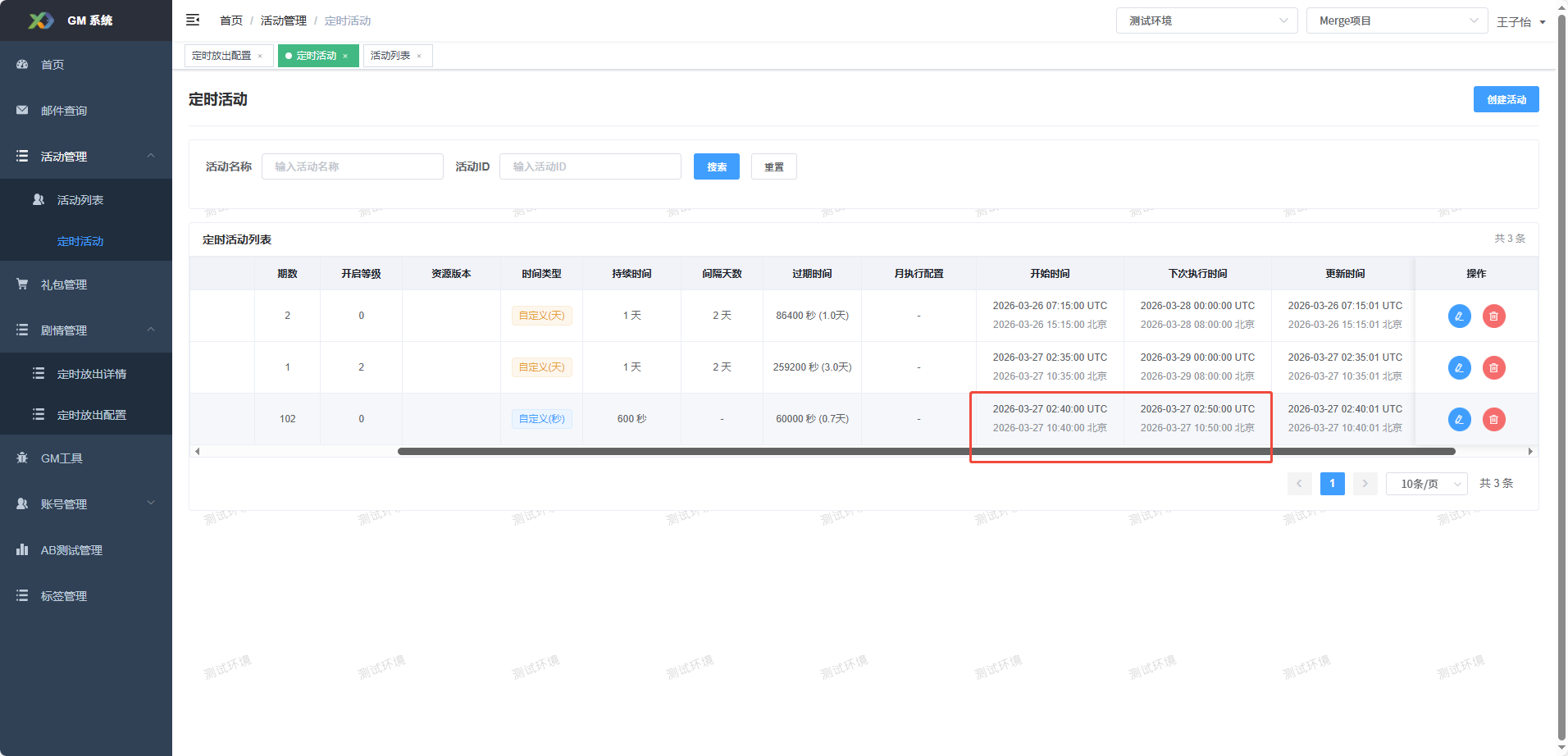Click the blue edit icon for period 2
This screenshot has width=1568, height=756.
pyautogui.click(x=1459, y=316)
